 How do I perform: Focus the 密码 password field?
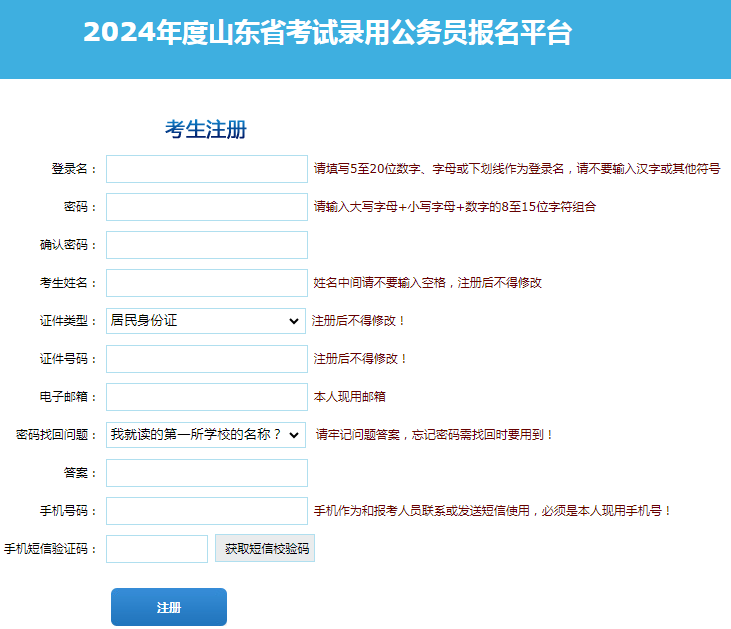pos(207,207)
